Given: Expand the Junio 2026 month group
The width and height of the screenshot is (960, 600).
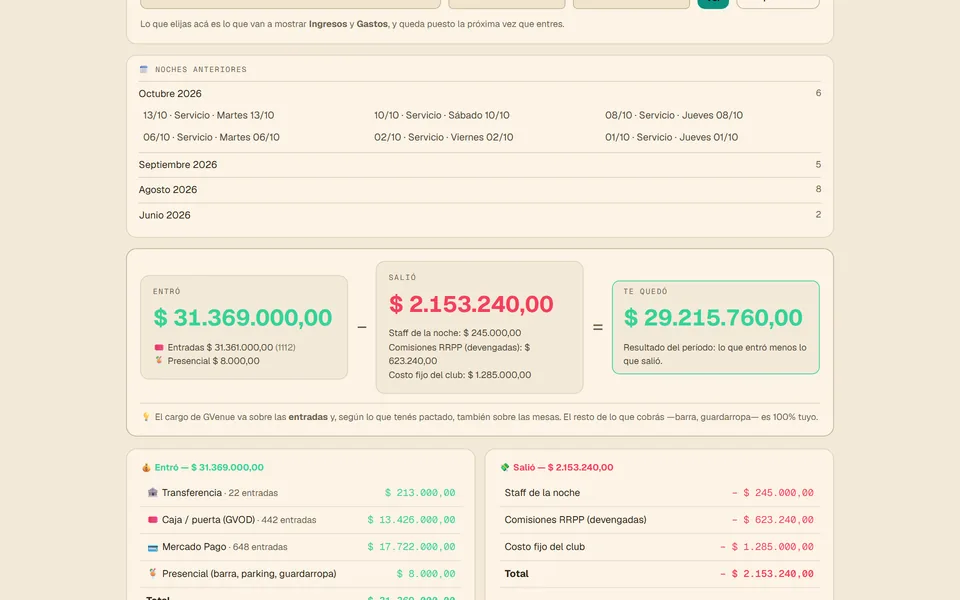Looking at the screenshot, I should (480, 215).
